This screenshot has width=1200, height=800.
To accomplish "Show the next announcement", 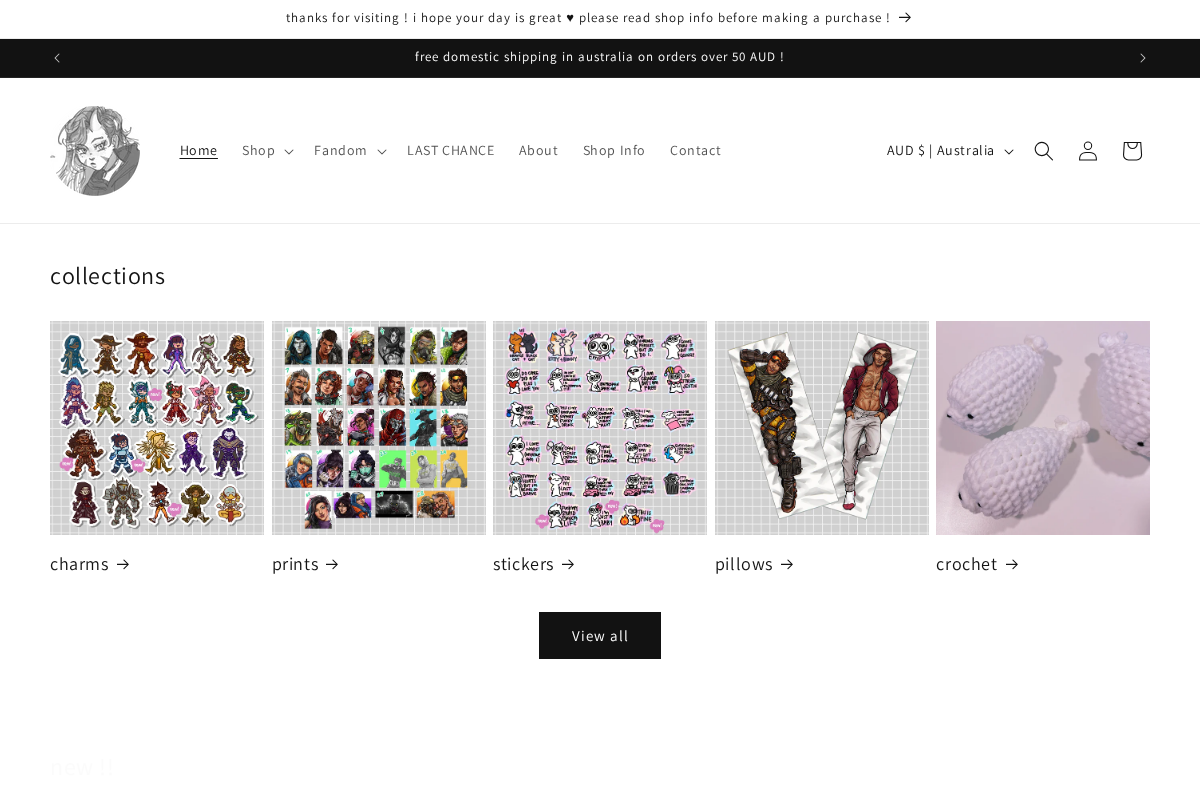I will 1143,57.
